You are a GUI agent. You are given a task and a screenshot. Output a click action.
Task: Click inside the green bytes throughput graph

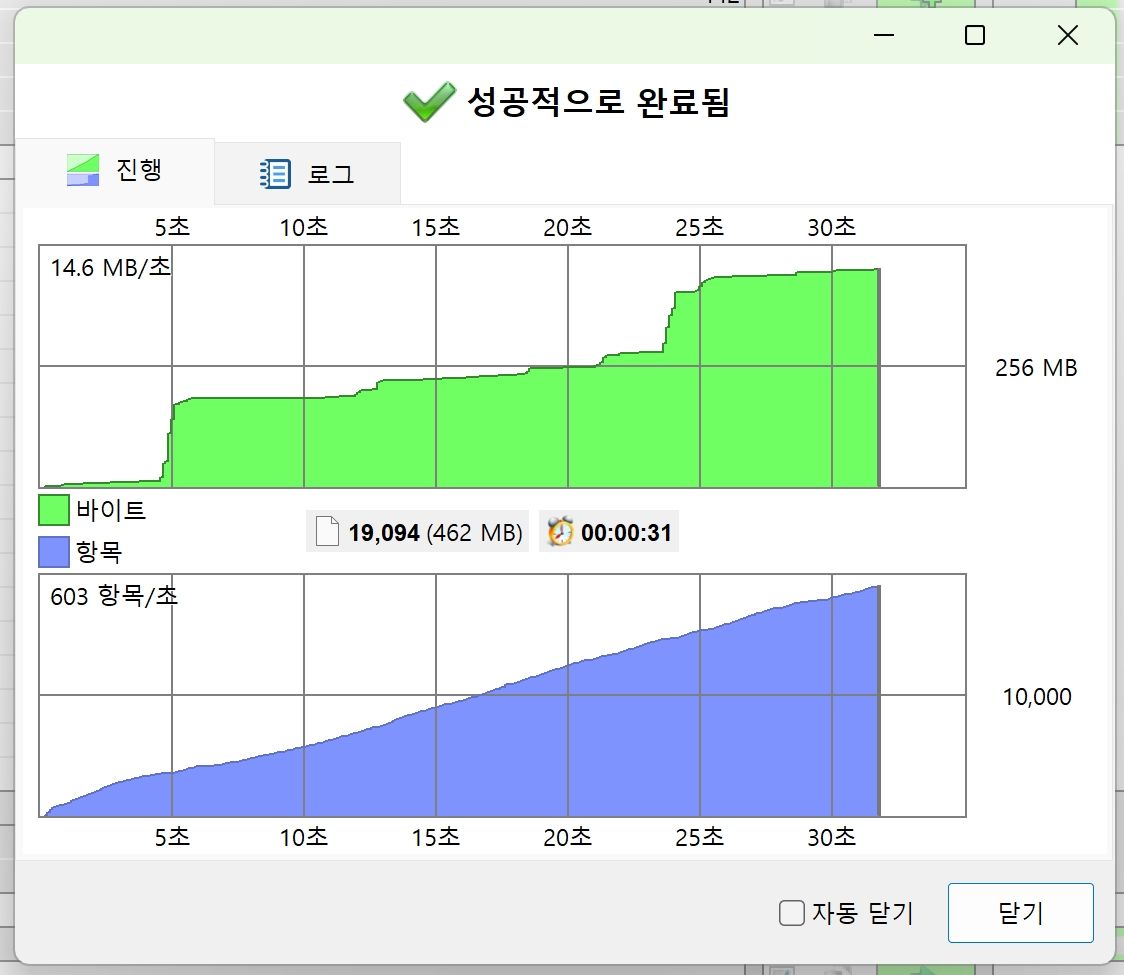[x=502, y=366]
